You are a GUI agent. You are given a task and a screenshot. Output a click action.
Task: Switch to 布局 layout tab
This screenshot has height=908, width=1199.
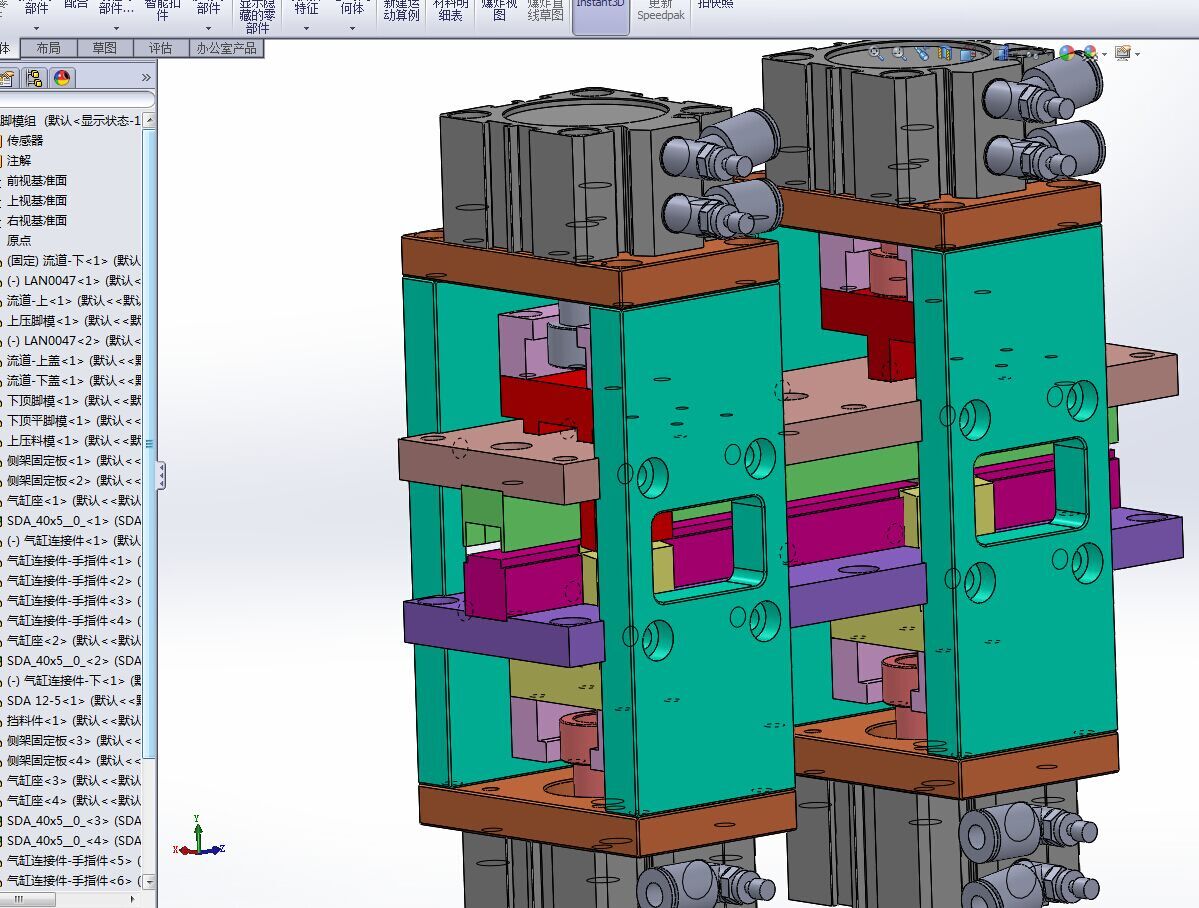tap(48, 48)
